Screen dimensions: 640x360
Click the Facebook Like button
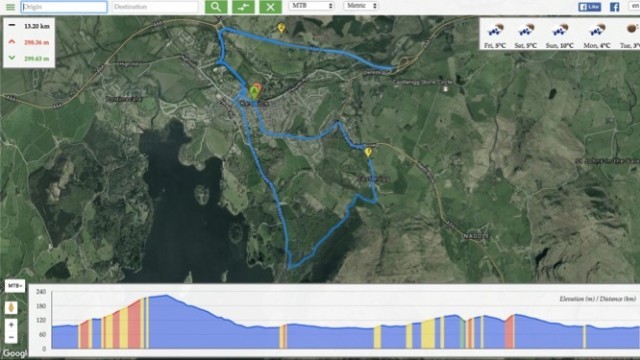(589, 7)
